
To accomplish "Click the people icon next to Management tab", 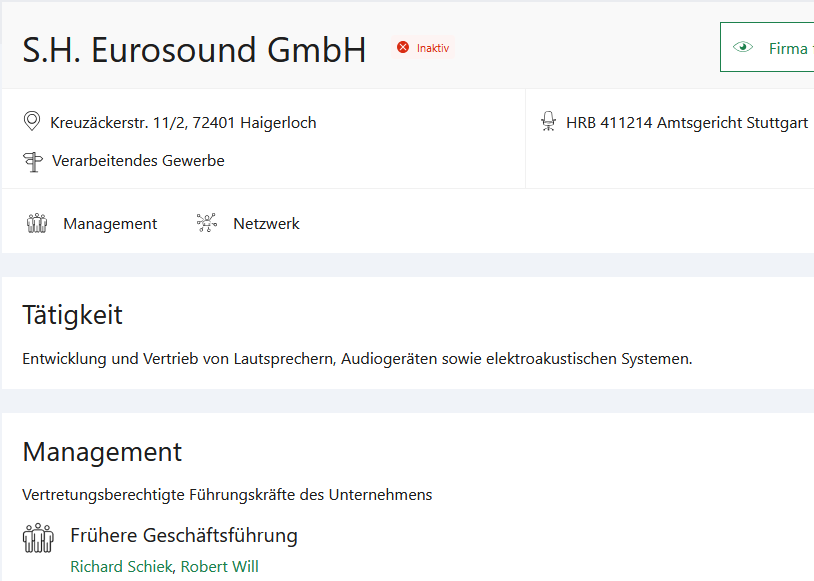I will tap(37, 223).
